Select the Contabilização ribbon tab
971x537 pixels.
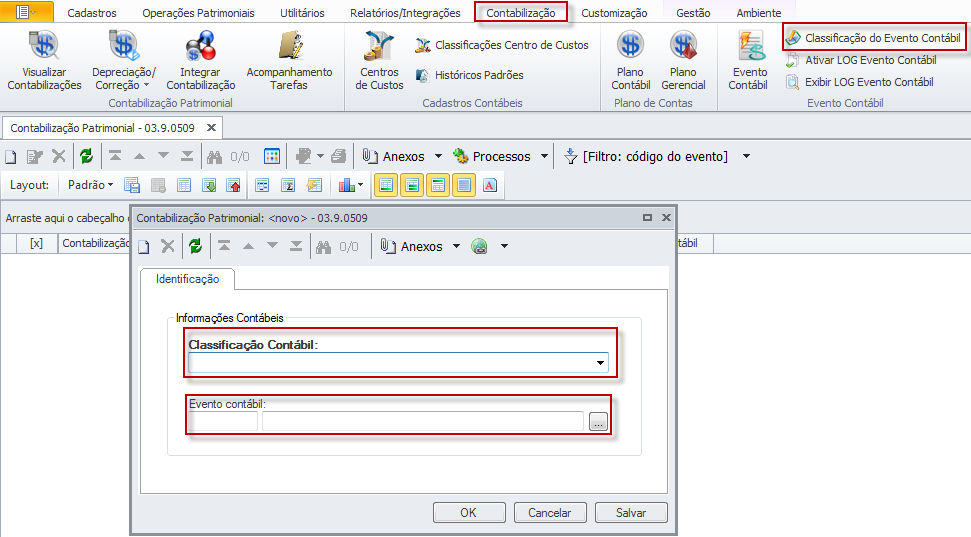tap(521, 13)
